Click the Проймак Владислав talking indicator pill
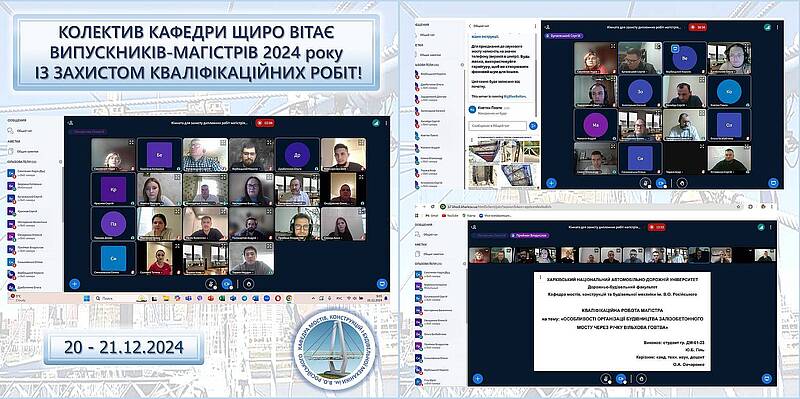The height and width of the screenshot is (399, 800). 530,235
